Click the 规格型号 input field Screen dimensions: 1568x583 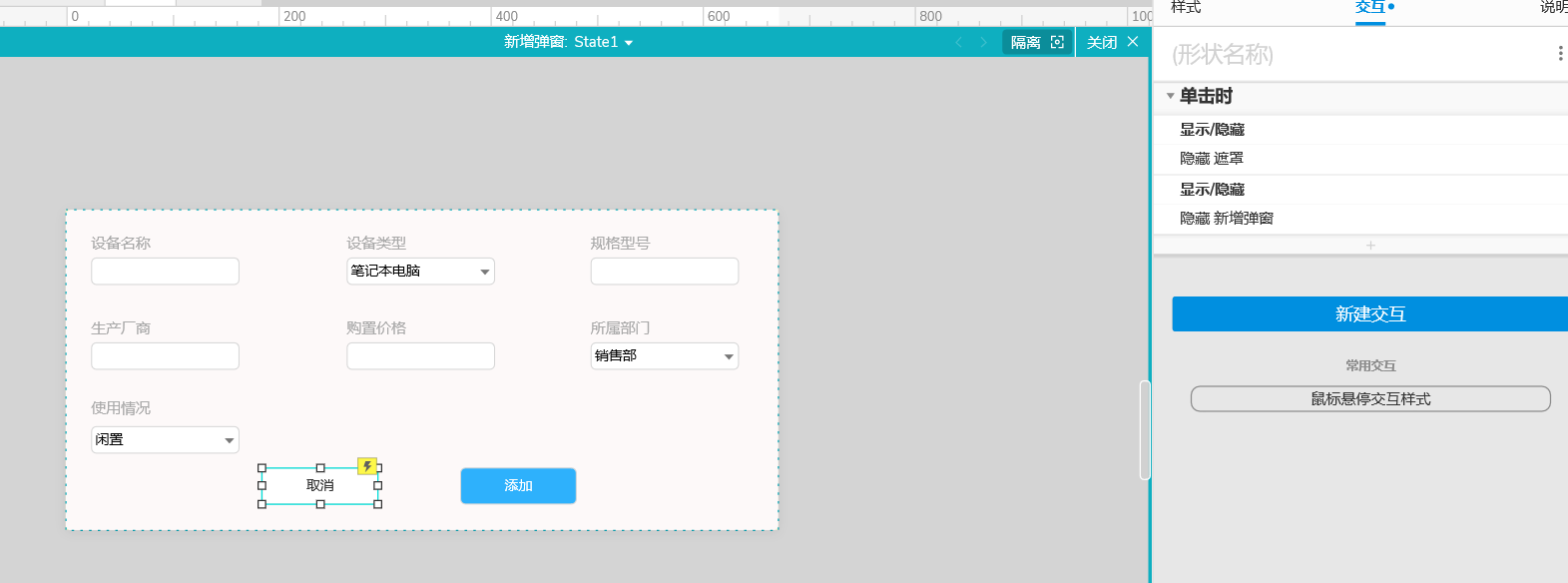664,272
